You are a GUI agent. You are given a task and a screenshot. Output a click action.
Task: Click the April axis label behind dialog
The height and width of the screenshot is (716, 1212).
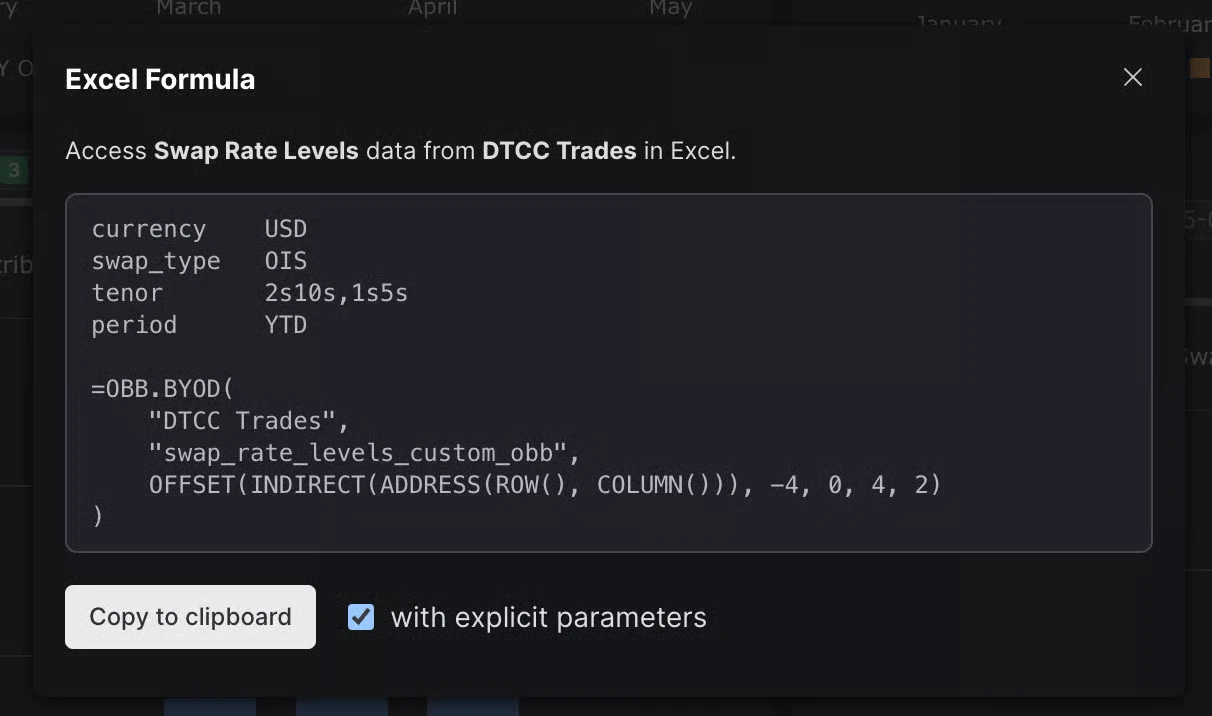(432, 8)
